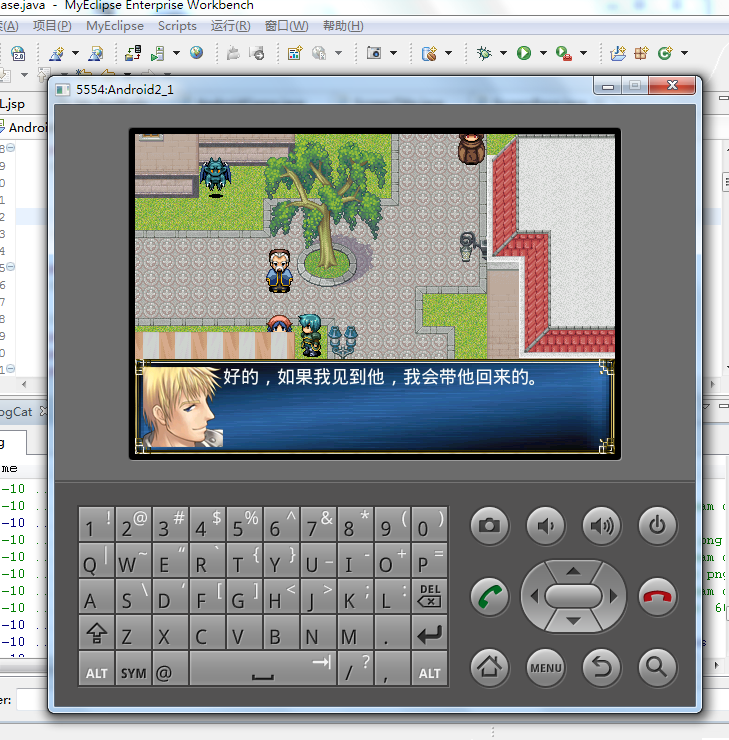
Task: Tap the emulator search button
Action: click(657, 667)
